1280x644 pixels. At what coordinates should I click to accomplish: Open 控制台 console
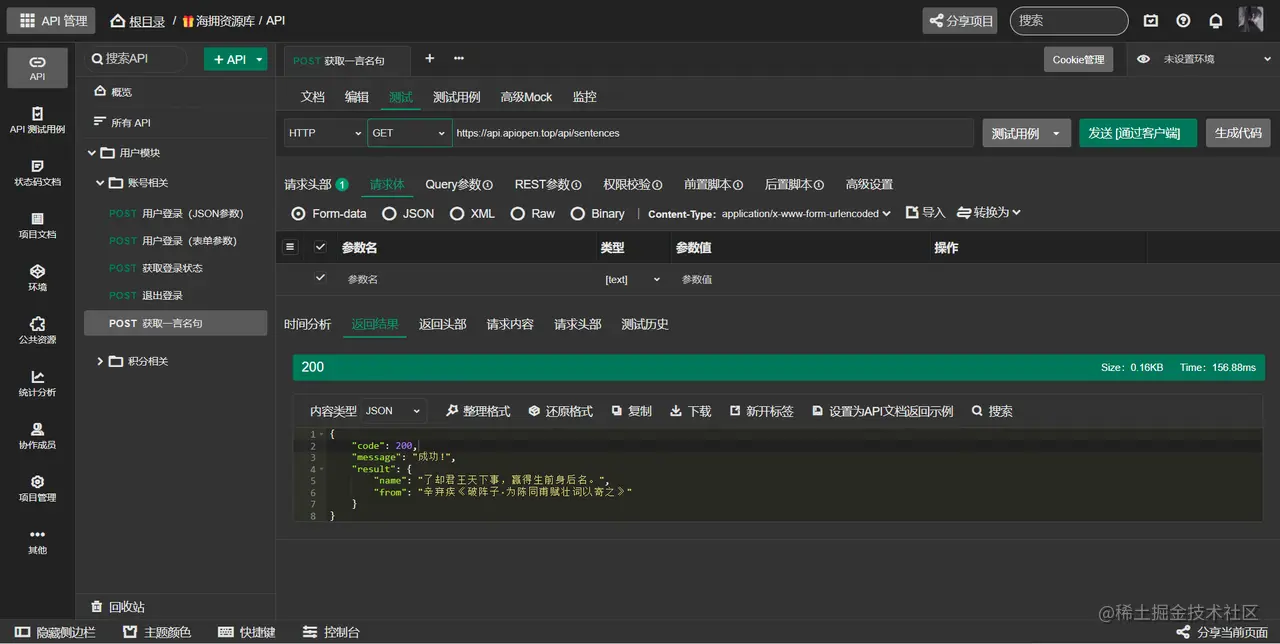[x=331, y=632]
